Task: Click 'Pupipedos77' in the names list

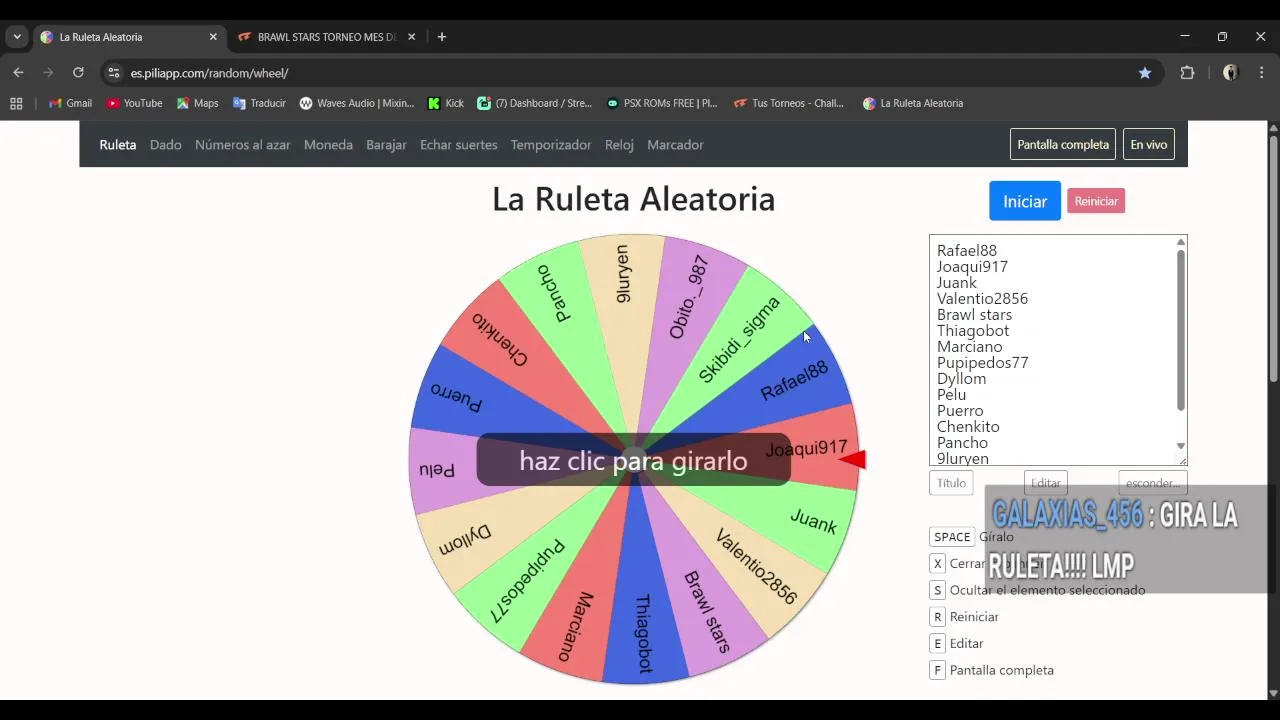Action: (982, 363)
